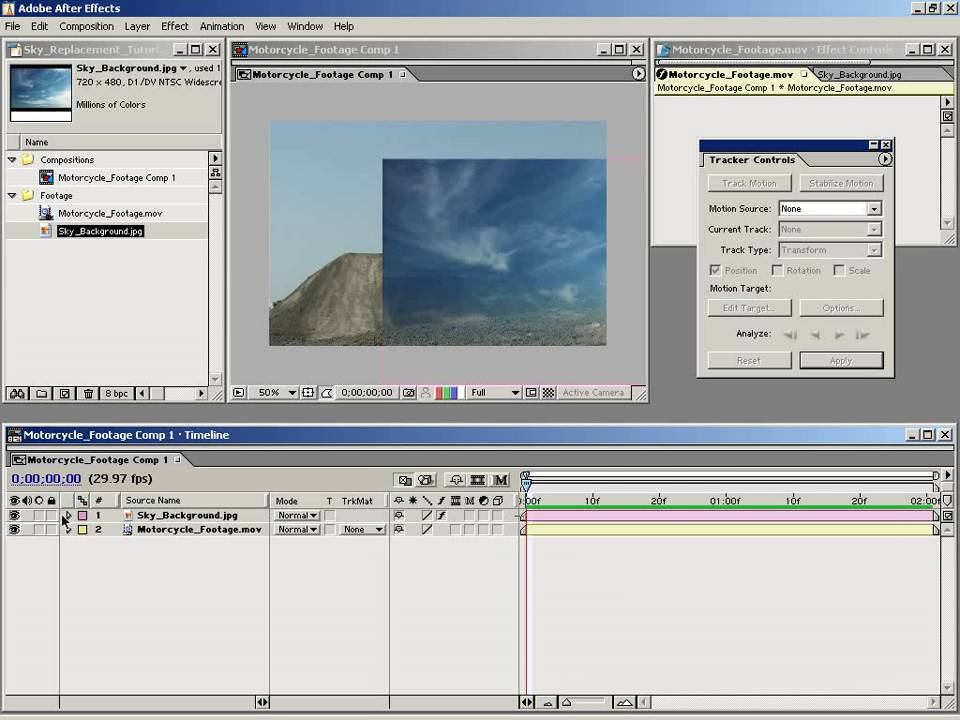
Task: Create a new folder in Project panel
Action: point(40,394)
